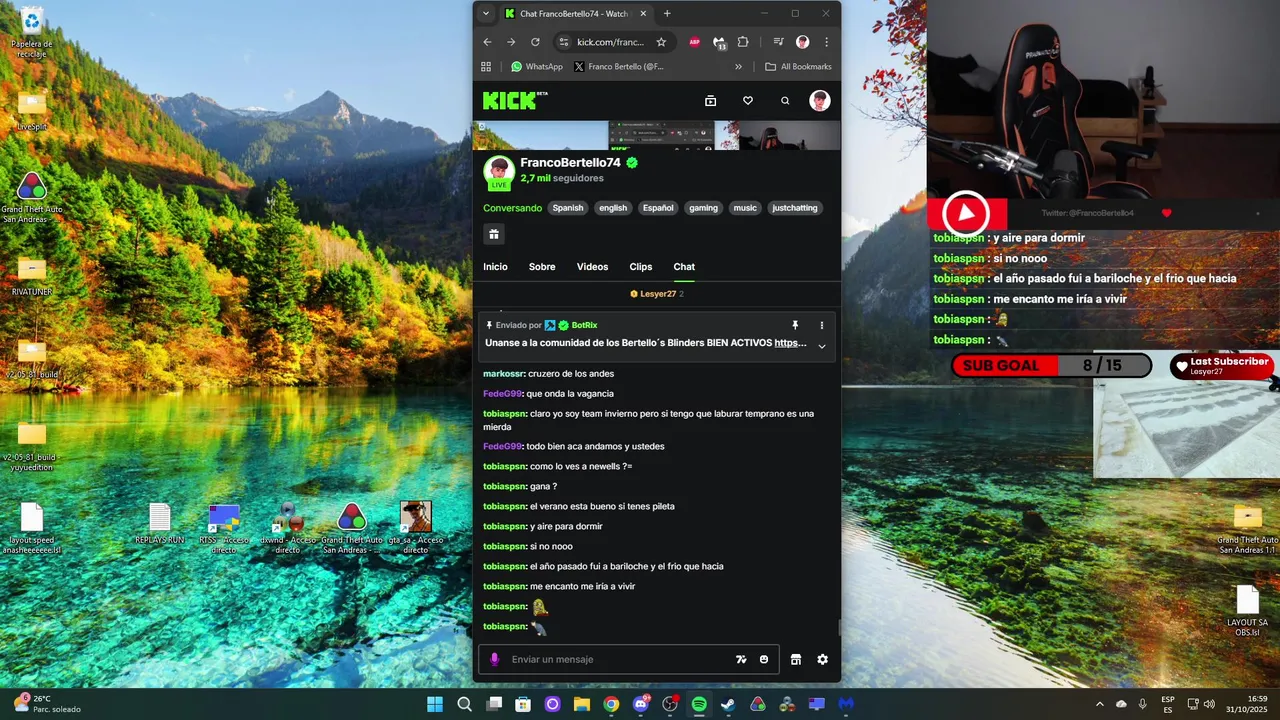
Task: Open the WhatsApp bookmark
Action: tap(536, 67)
